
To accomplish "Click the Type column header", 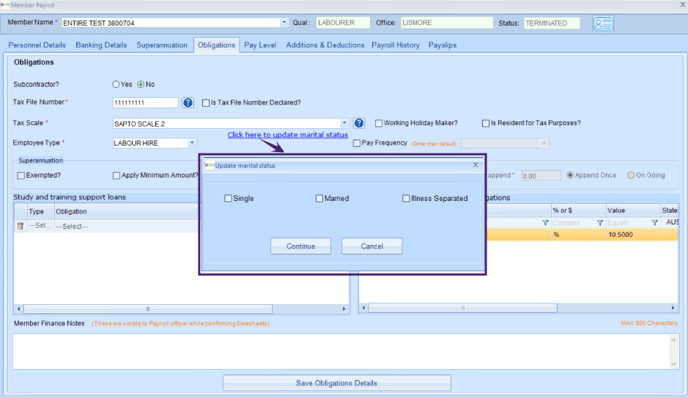I will [x=40, y=211].
